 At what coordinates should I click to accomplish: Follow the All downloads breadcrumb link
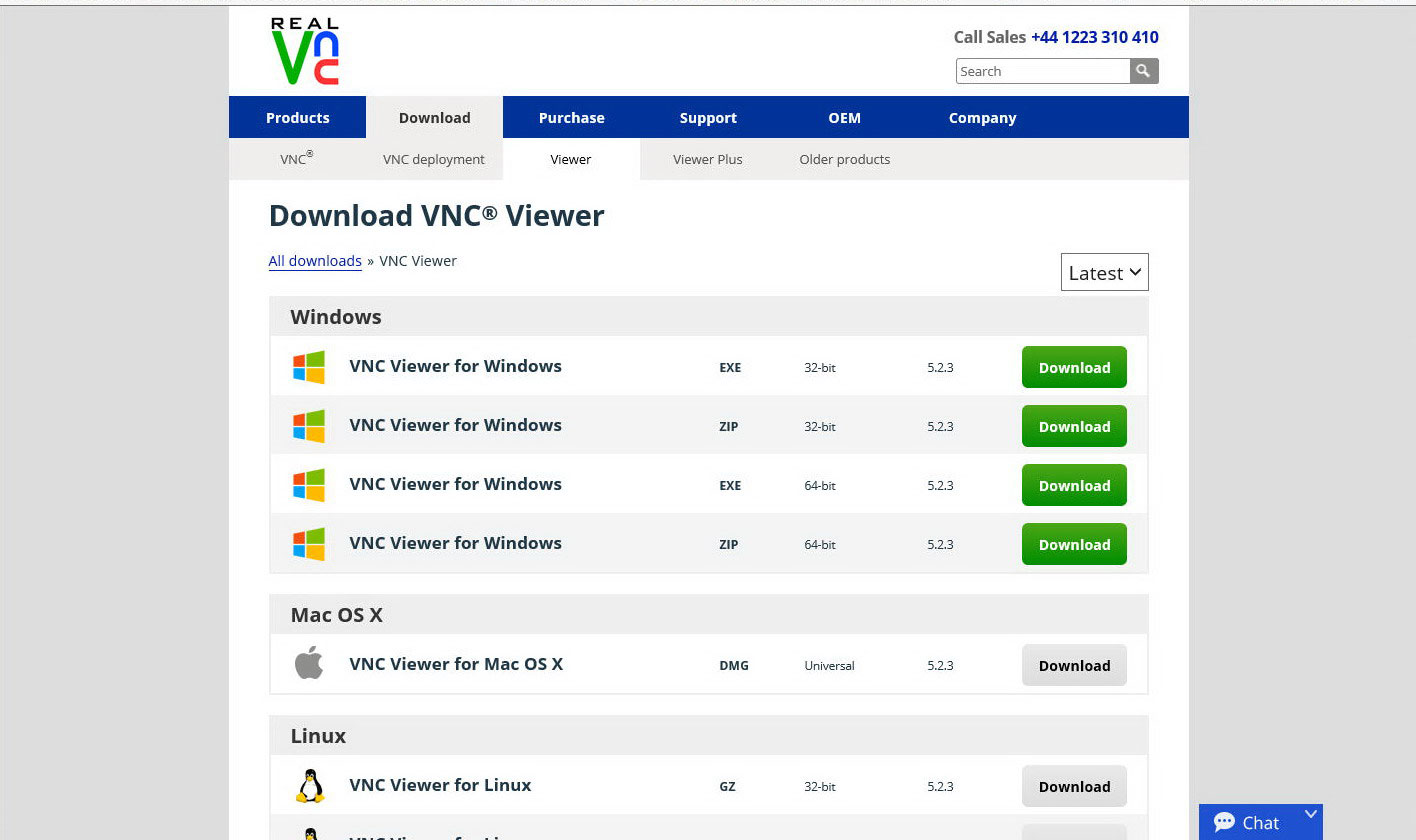click(x=315, y=261)
